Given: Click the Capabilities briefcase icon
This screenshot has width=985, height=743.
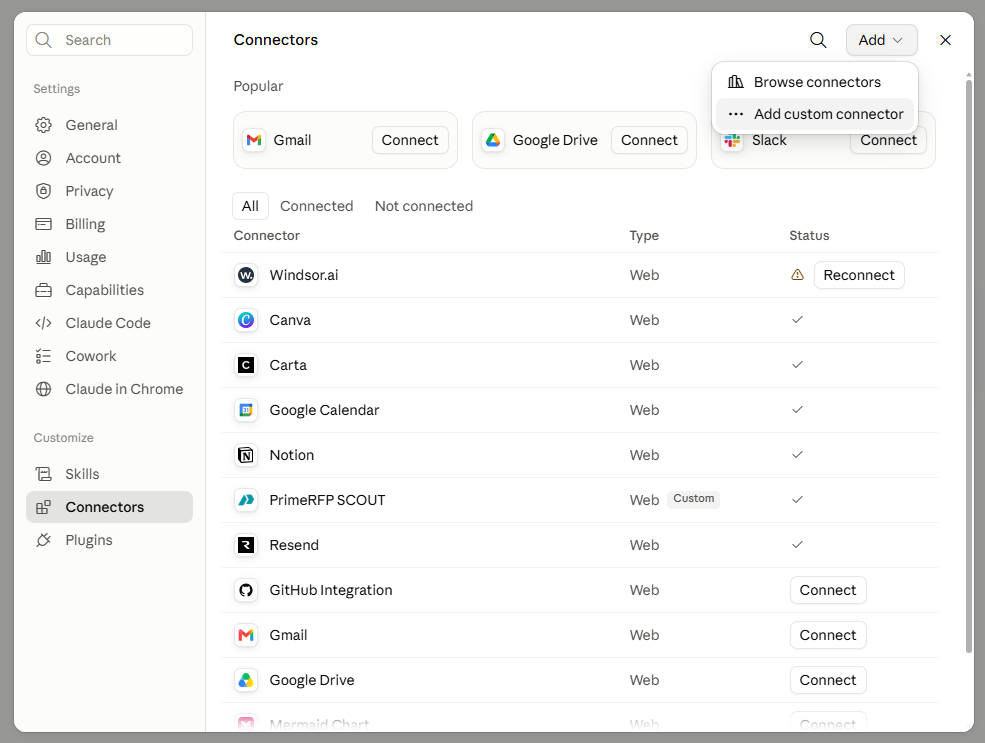Looking at the screenshot, I should click(x=43, y=290).
